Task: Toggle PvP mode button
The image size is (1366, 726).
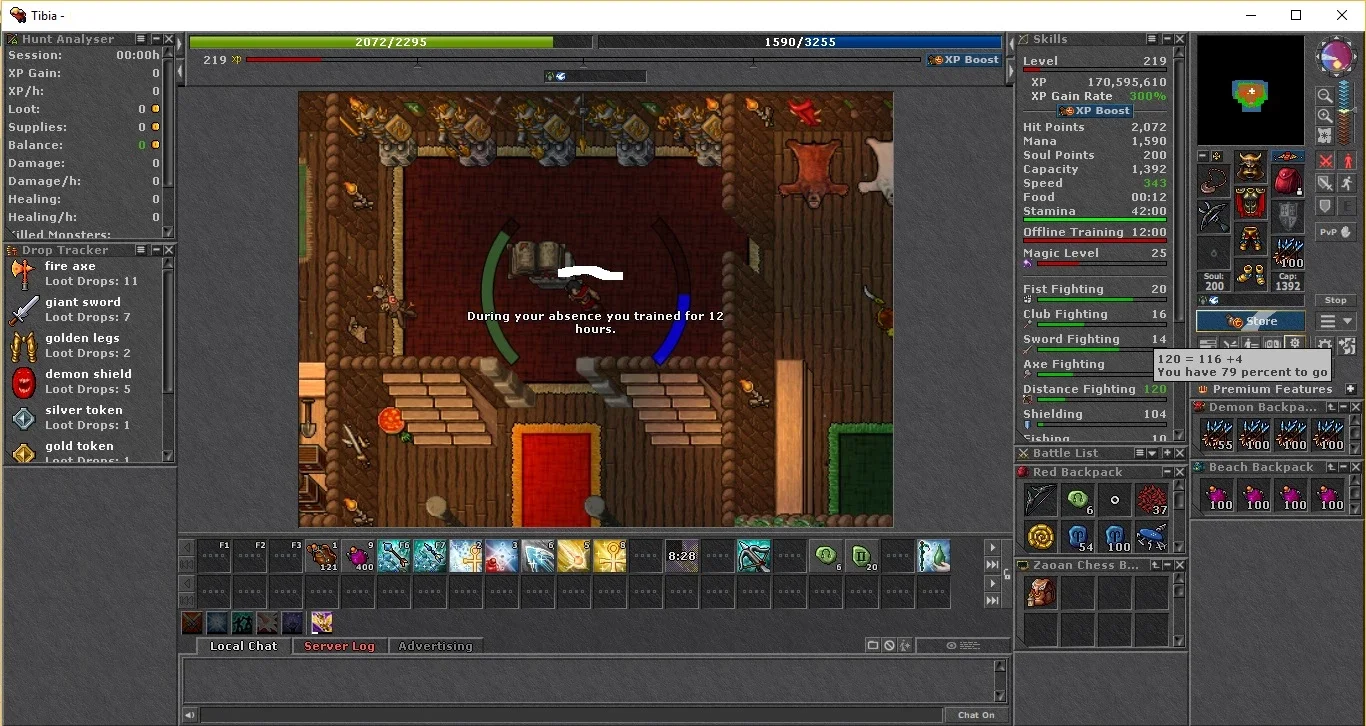Action: point(1336,231)
